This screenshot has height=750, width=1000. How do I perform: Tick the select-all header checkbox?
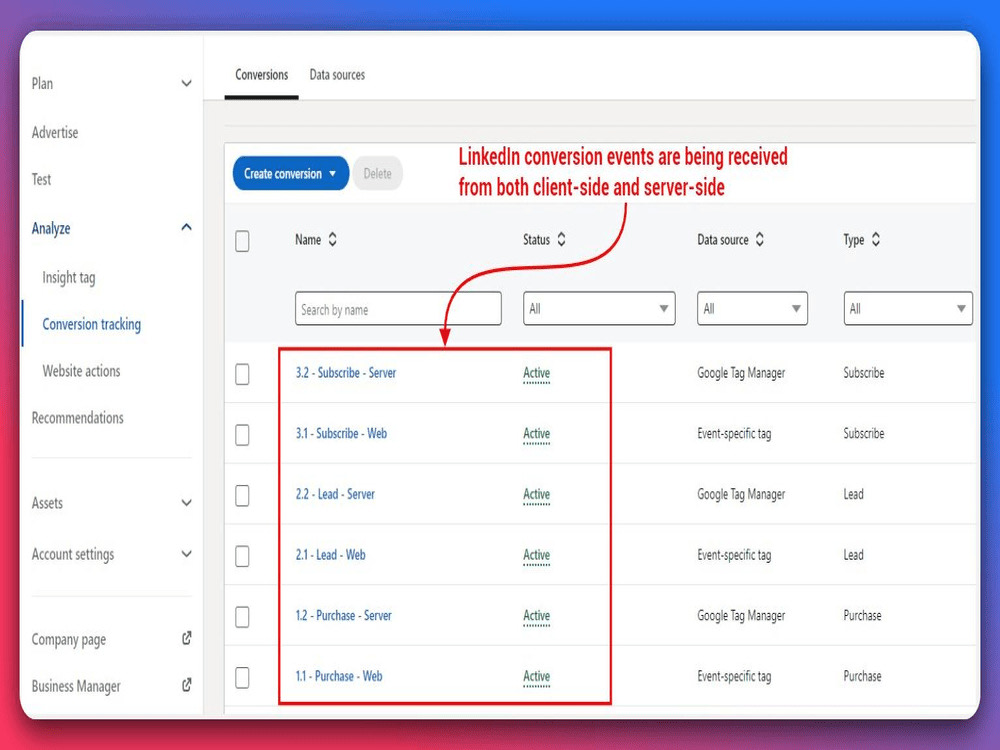(242, 241)
